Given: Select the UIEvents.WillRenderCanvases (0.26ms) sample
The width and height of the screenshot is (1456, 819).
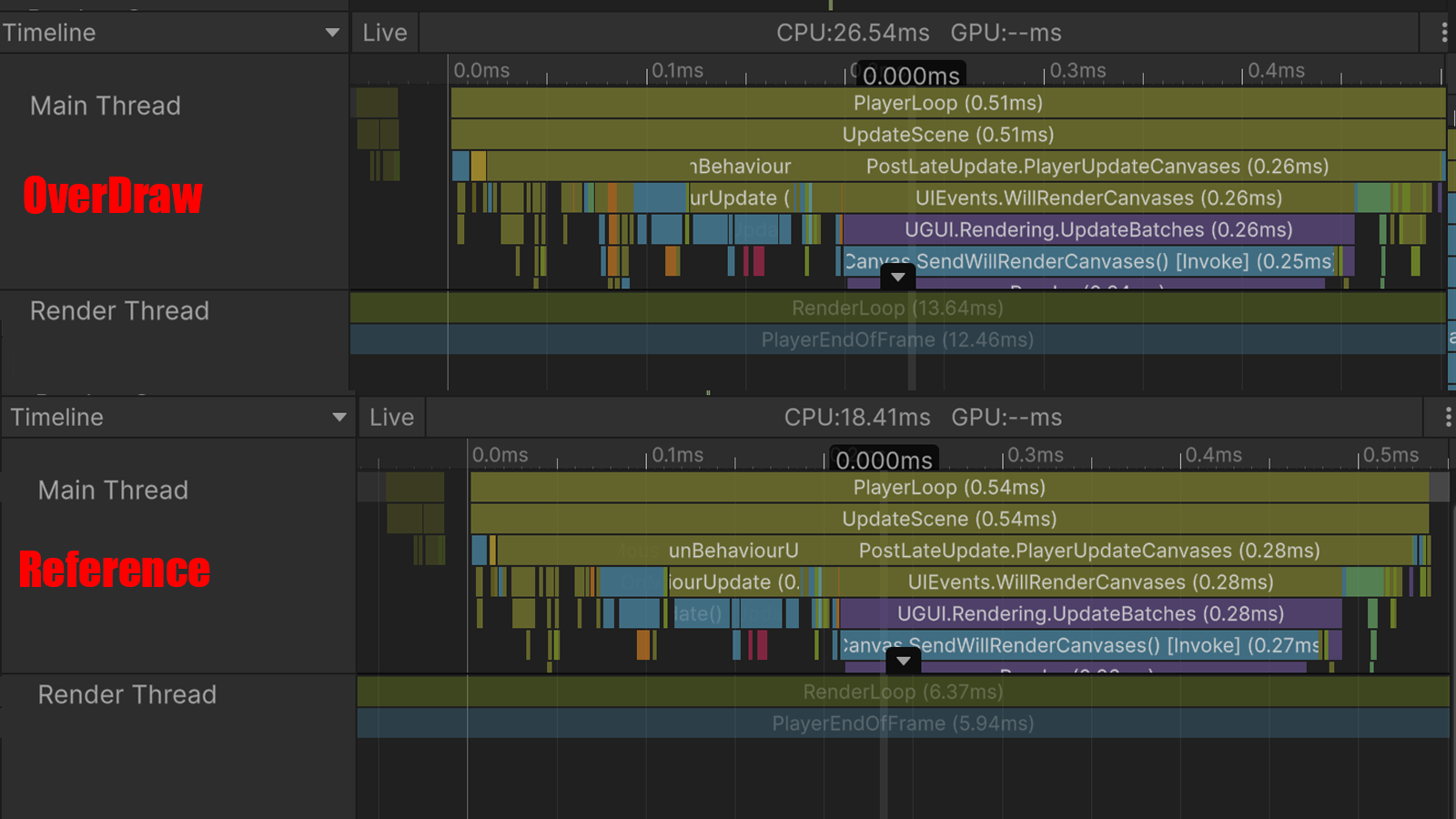Looking at the screenshot, I should [x=1097, y=198].
